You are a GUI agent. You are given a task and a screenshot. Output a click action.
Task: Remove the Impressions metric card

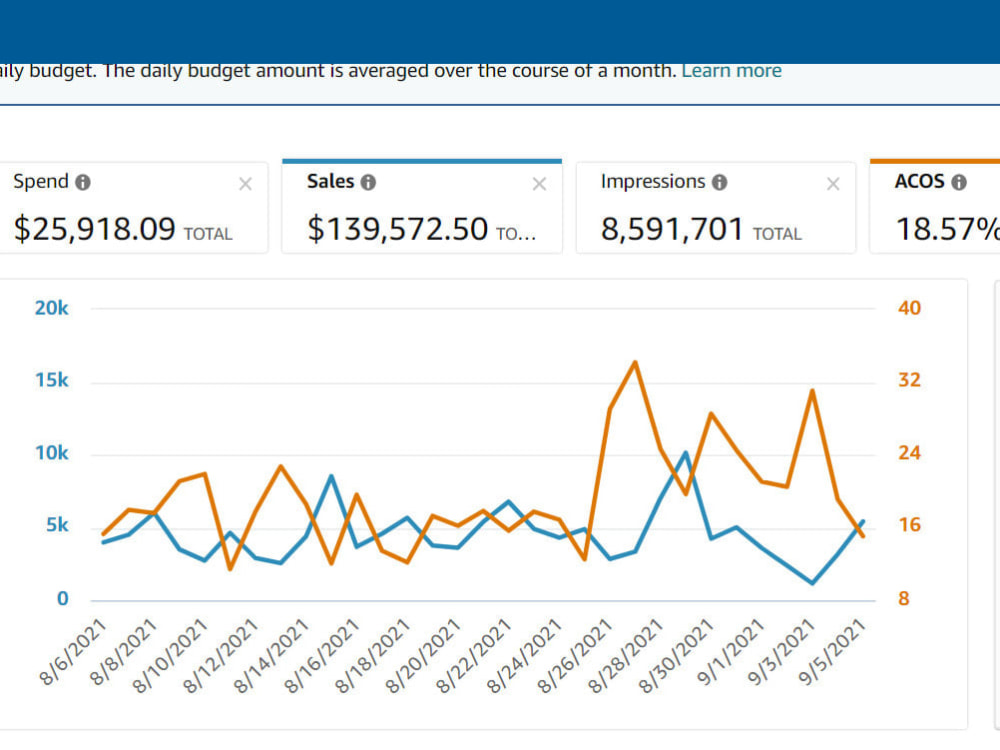pos(833,184)
